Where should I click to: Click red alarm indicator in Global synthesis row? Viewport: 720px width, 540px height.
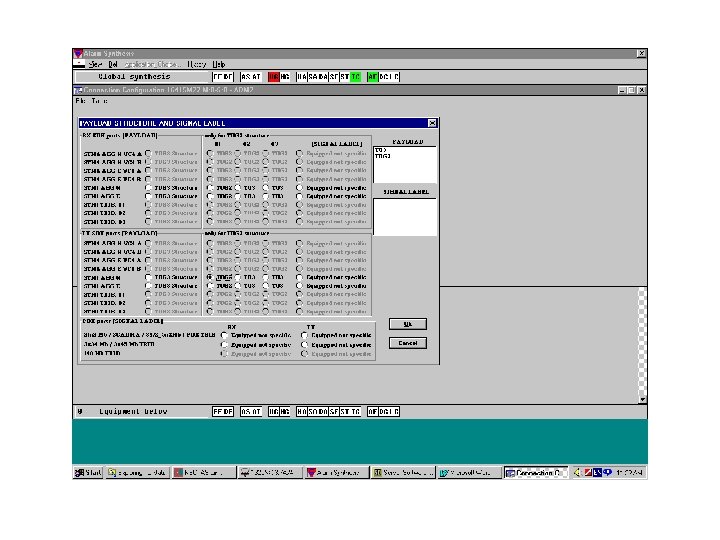point(274,77)
